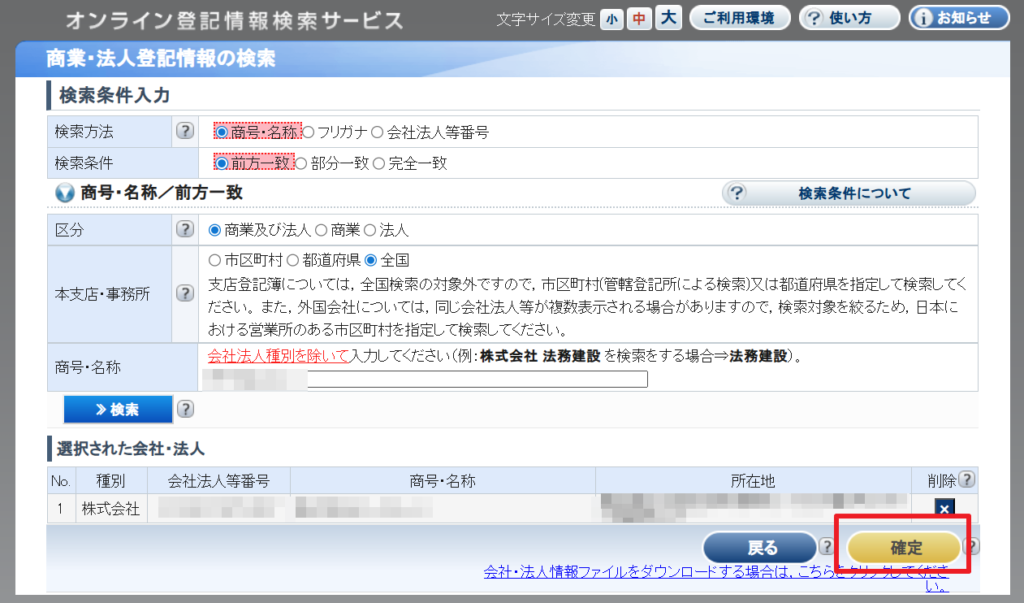Click help icon next to 検索方法
Screen dimensions: 1024x603
(184, 131)
